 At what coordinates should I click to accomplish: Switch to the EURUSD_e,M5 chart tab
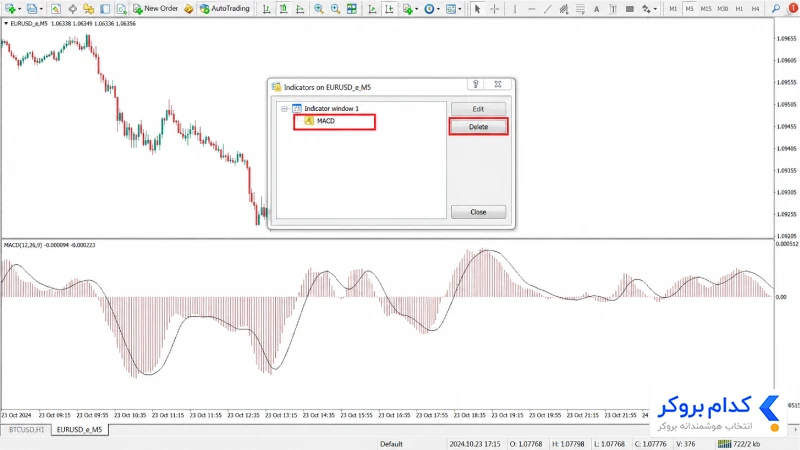point(80,430)
